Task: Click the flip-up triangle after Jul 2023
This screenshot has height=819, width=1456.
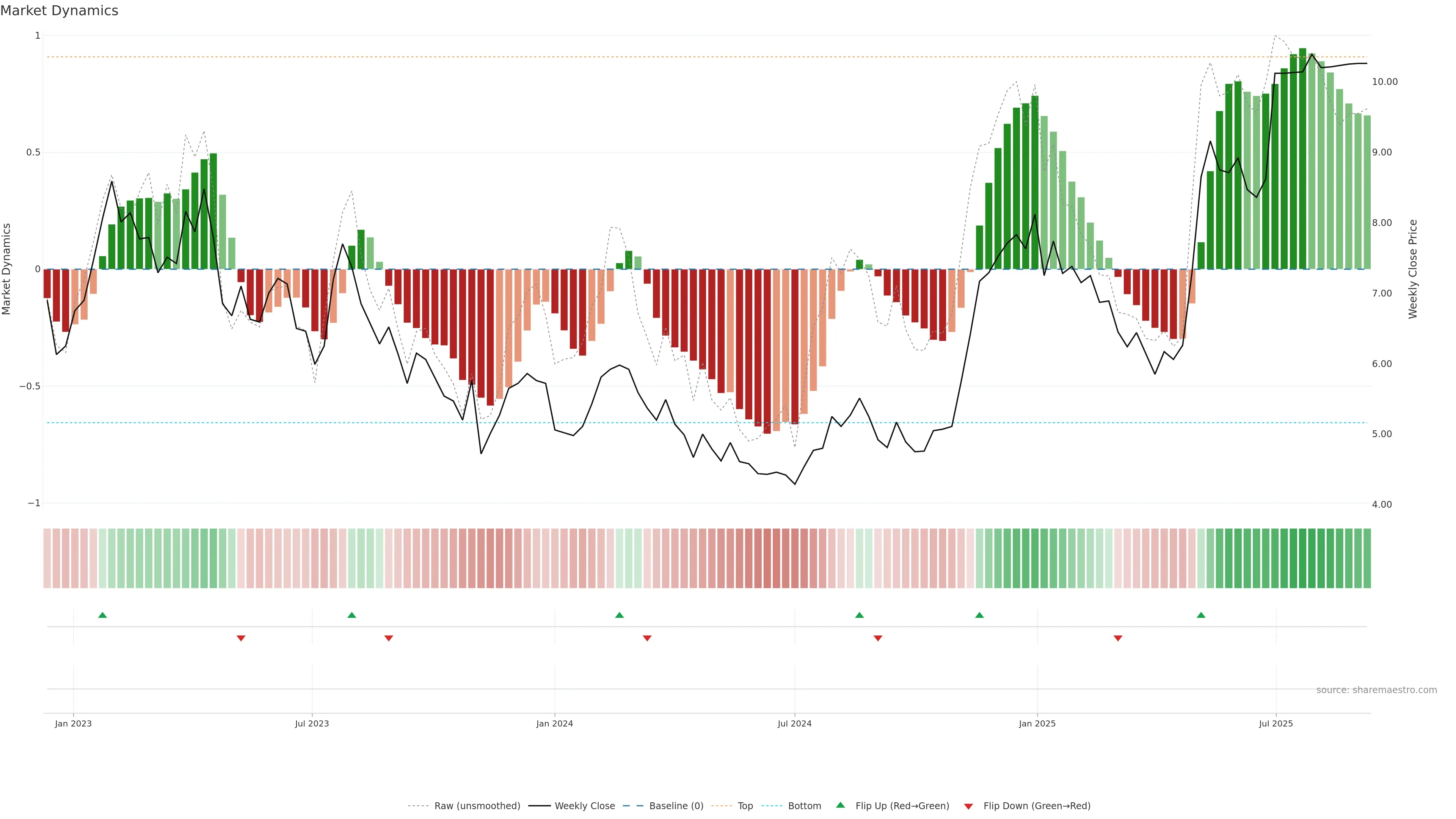Action: [351, 615]
